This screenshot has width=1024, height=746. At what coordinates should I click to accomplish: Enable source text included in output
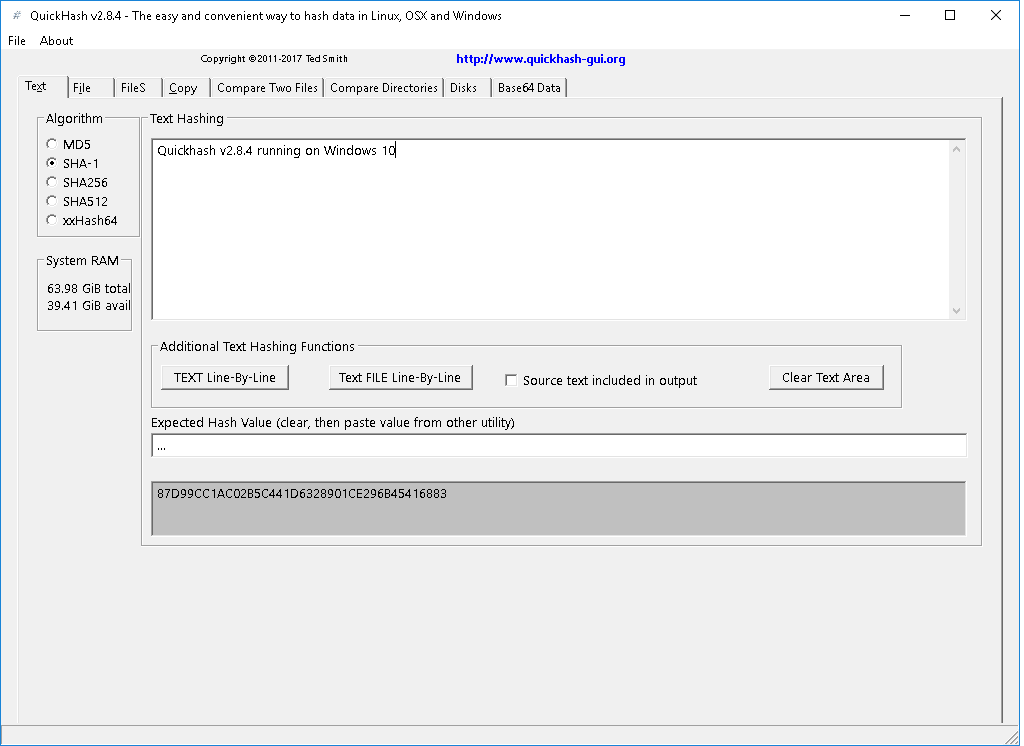coord(511,380)
